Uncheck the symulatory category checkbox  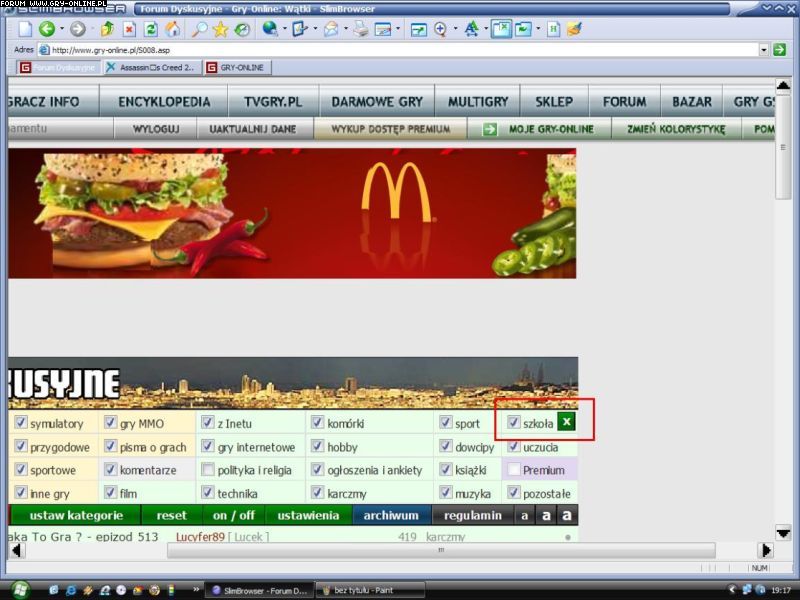(x=21, y=423)
